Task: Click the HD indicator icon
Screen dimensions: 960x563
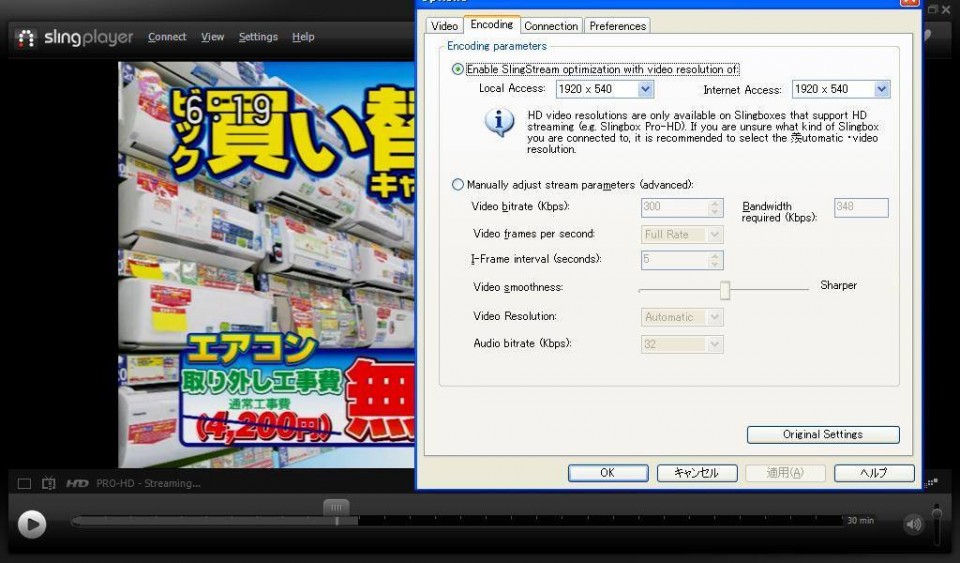Action: [77, 484]
